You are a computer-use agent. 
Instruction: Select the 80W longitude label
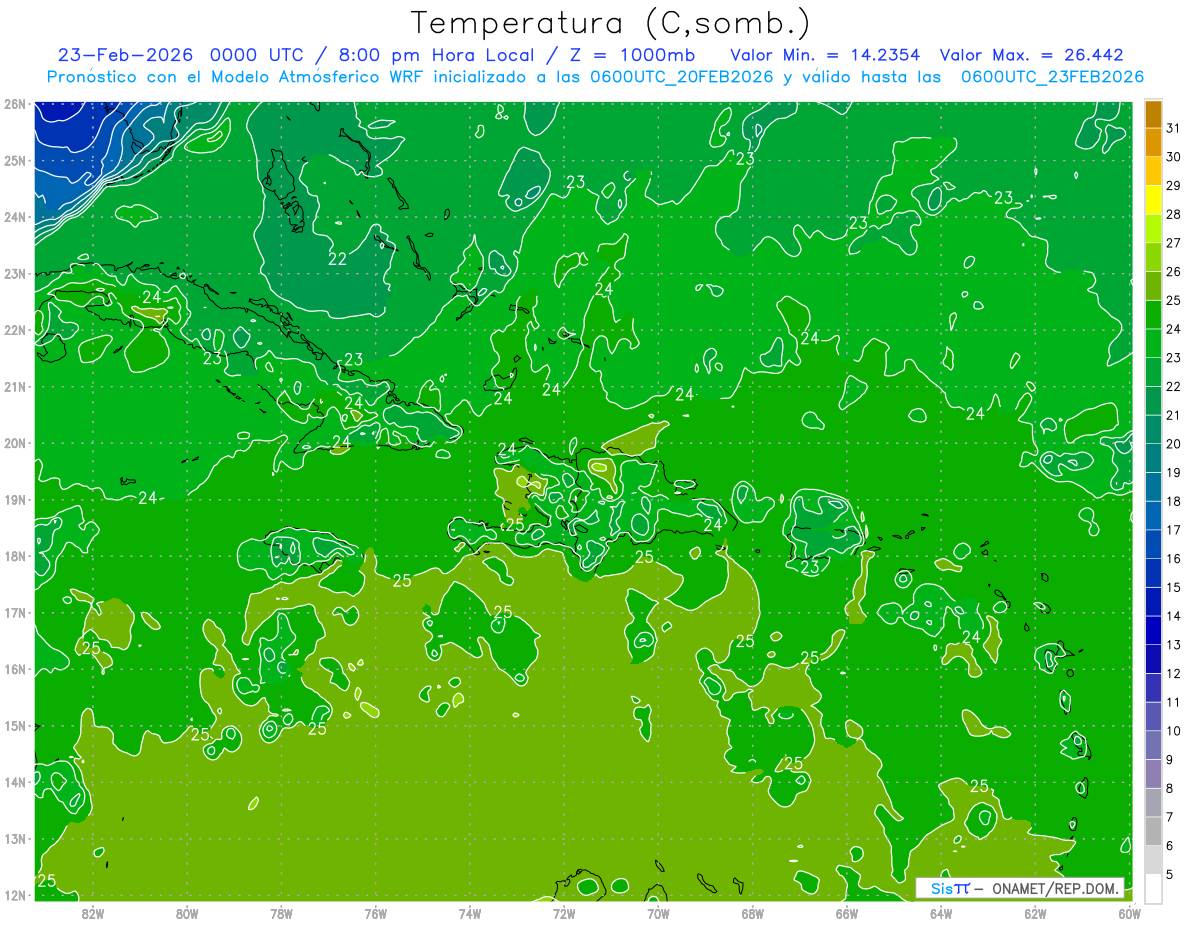[187, 913]
